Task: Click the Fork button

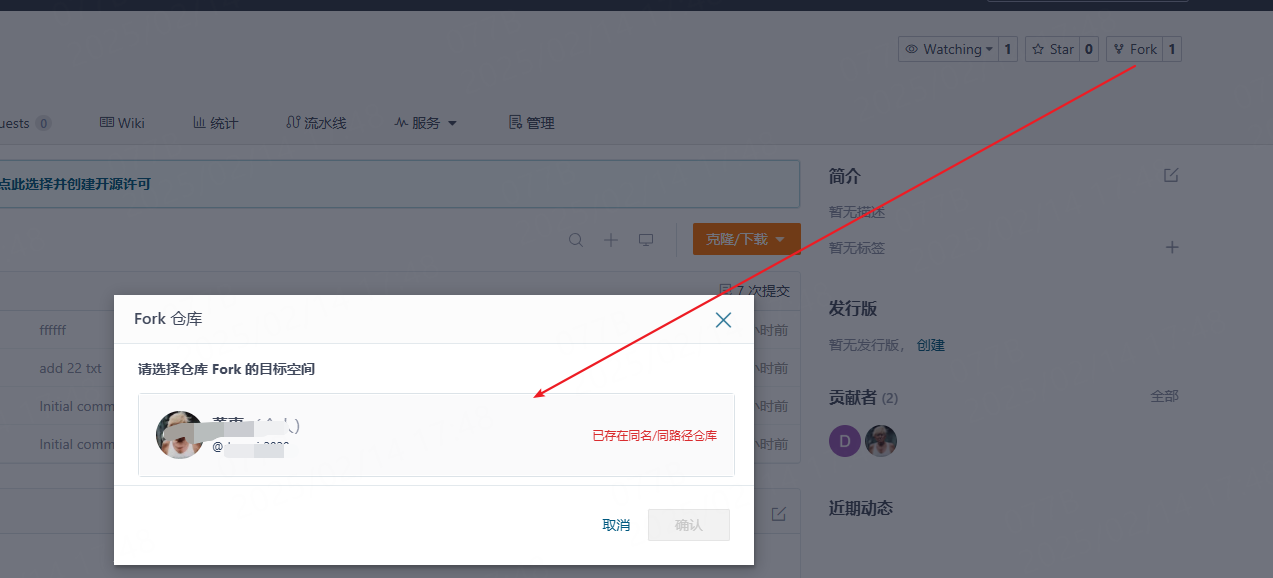Action: (1135, 49)
